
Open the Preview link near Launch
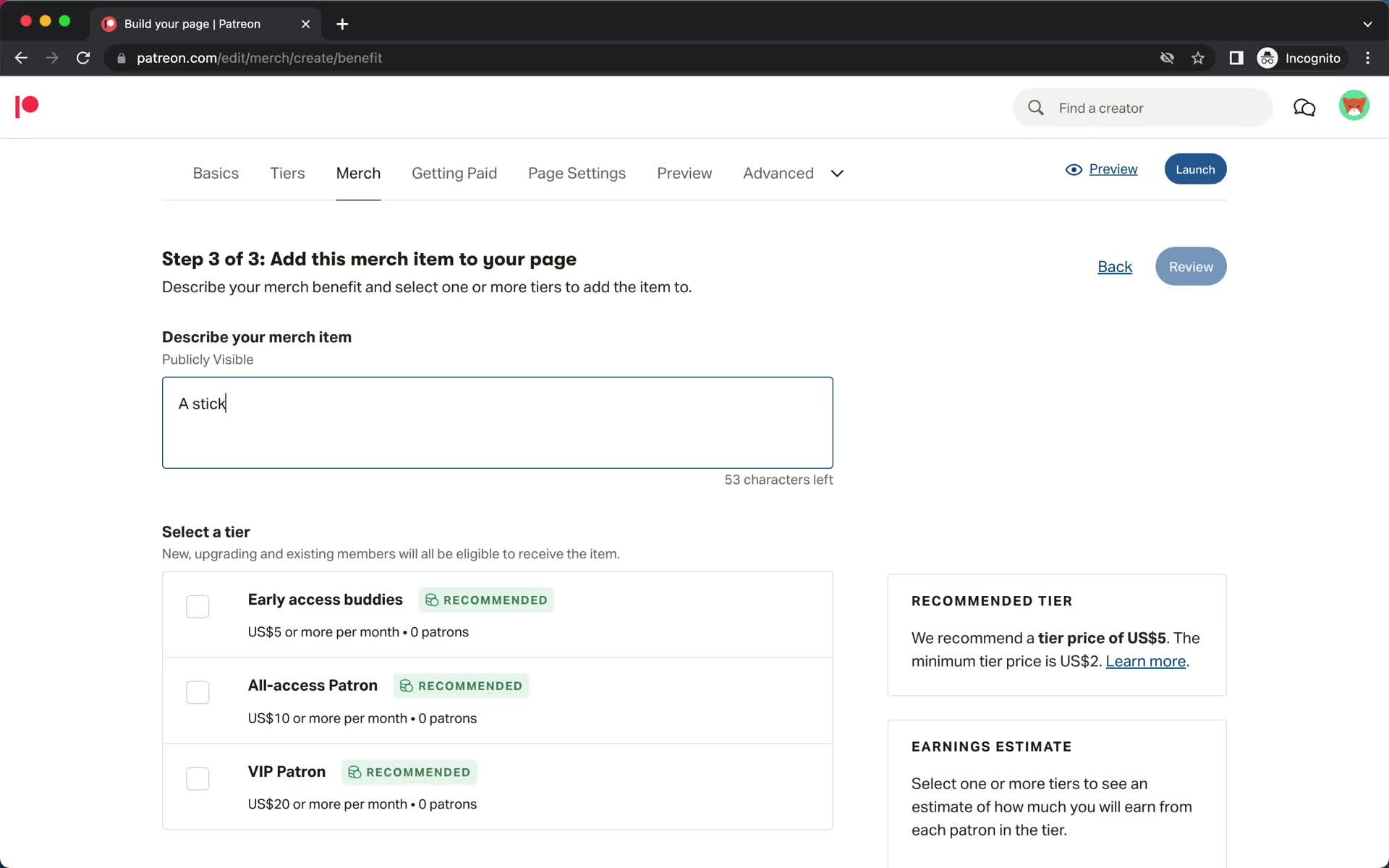click(x=1113, y=169)
